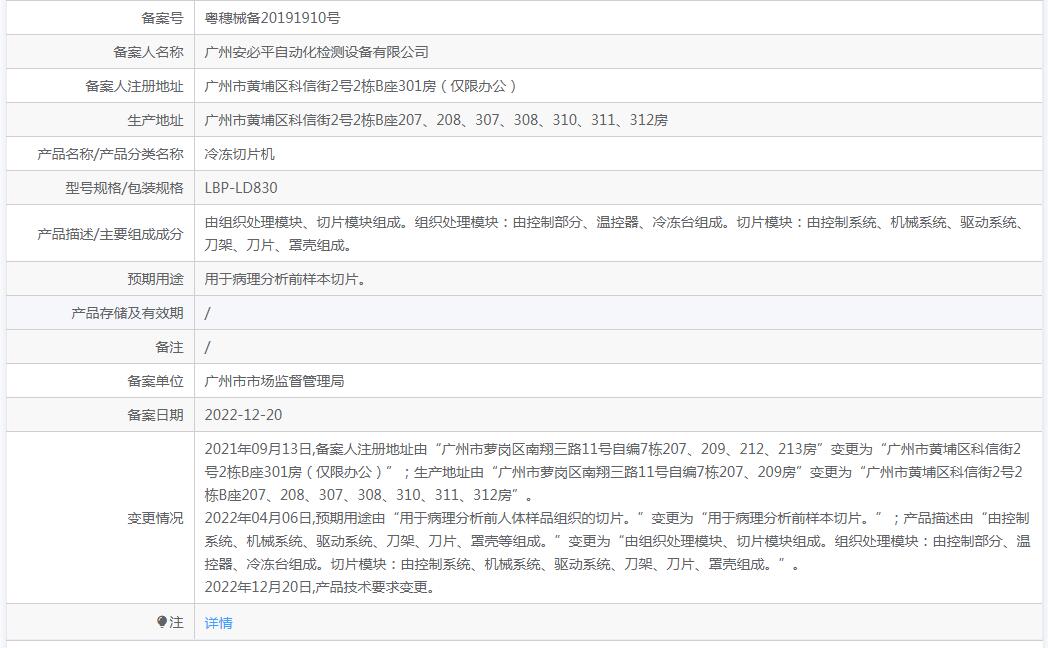The width and height of the screenshot is (1048, 648).
Task: Click the production address ending 311、312房
Action: [x=436, y=120]
